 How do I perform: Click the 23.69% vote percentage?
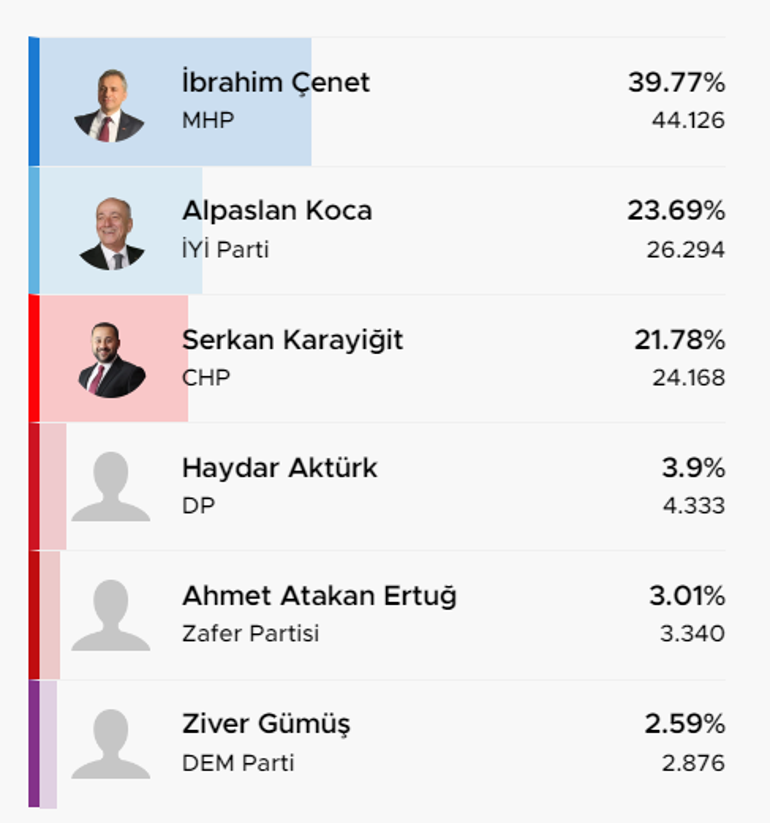pos(676,210)
